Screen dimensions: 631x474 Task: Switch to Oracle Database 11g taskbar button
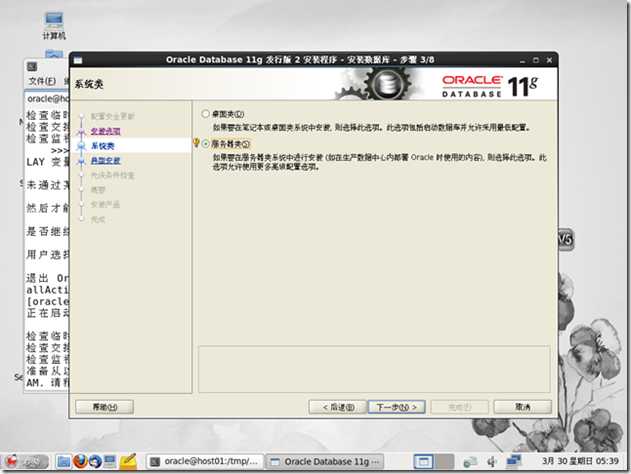(324, 462)
